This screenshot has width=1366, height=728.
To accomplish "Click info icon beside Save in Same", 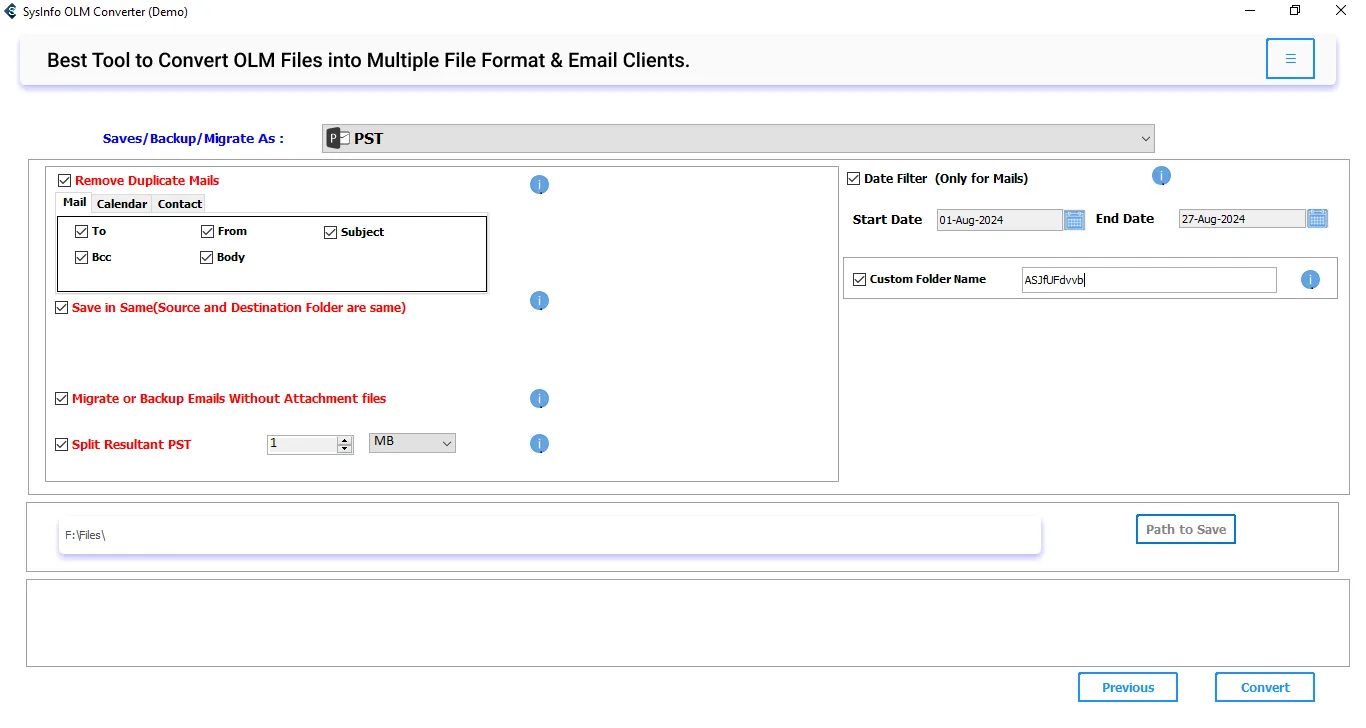I will click(x=539, y=301).
